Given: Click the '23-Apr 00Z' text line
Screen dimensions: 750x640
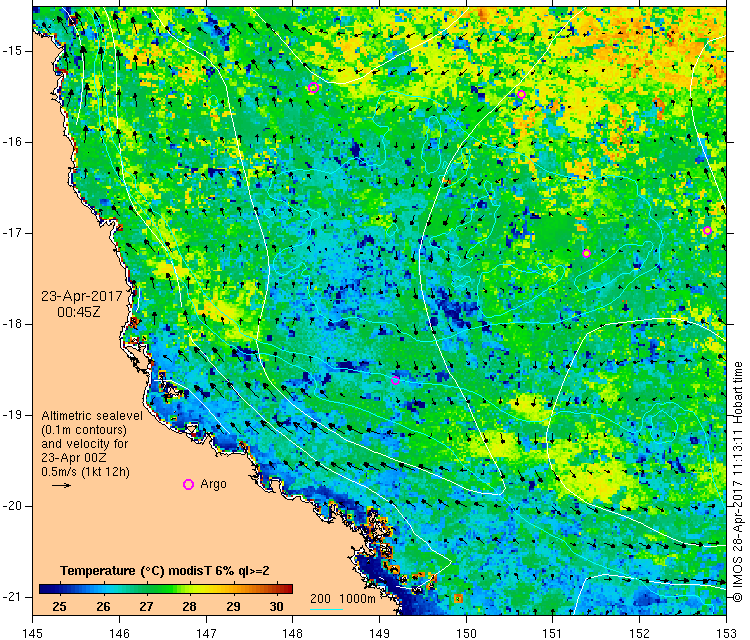Looking at the screenshot, I should click(74, 457).
